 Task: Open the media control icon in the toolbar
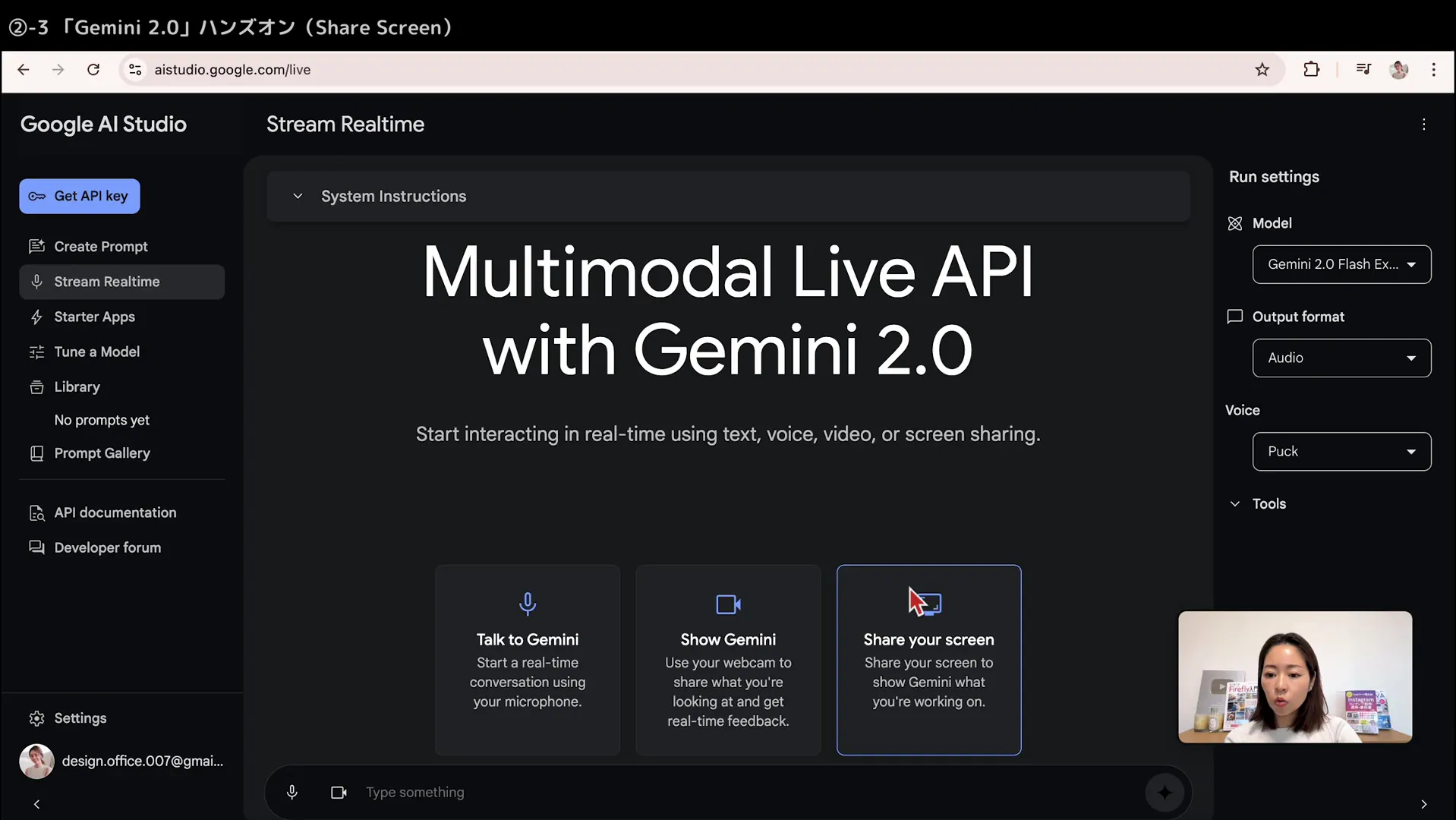tap(1363, 70)
